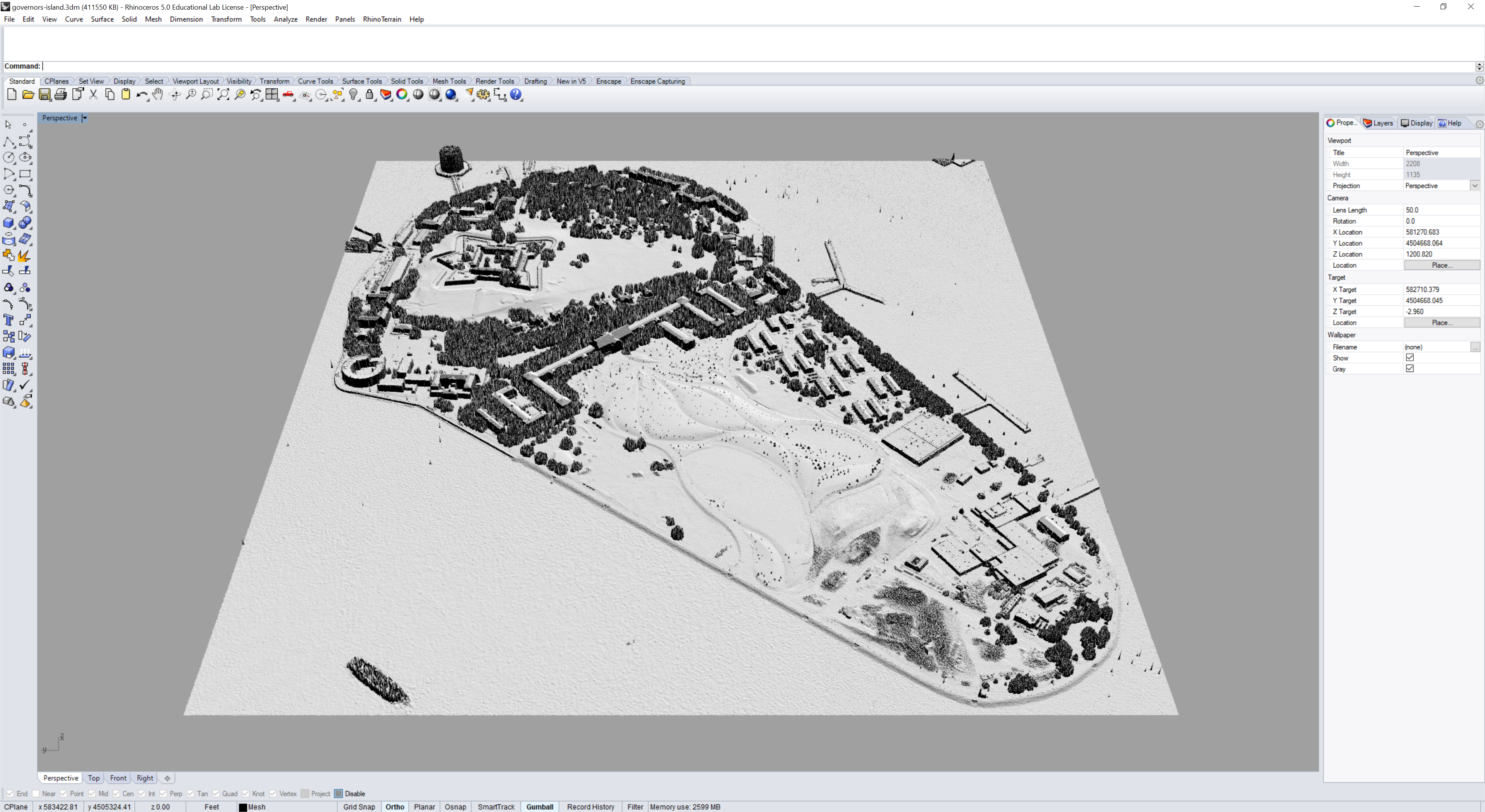Uncheck the wallpaper Gray checkbox
This screenshot has width=1485, height=812.
click(x=1410, y=369)
